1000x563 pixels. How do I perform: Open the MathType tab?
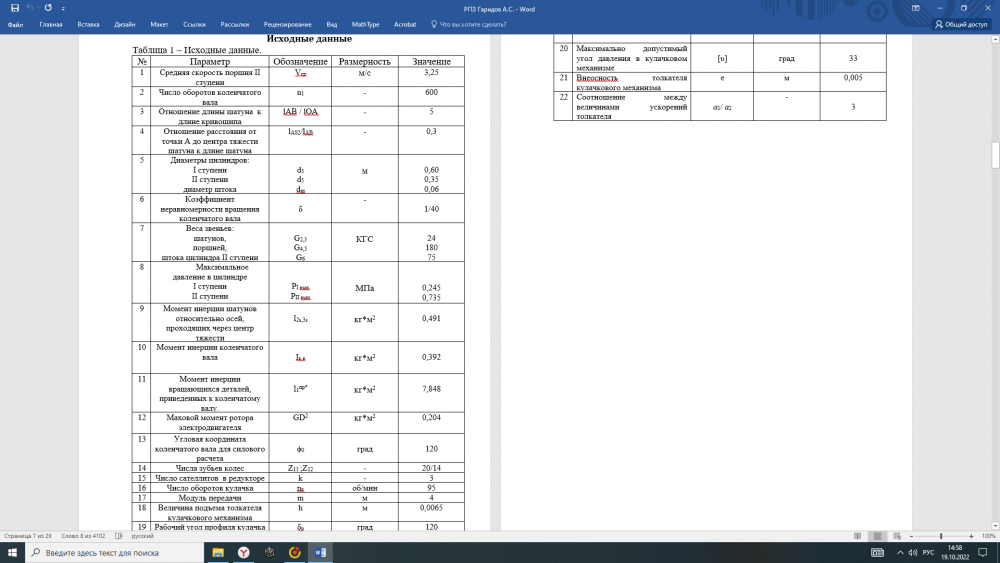(x=365, y=24)
